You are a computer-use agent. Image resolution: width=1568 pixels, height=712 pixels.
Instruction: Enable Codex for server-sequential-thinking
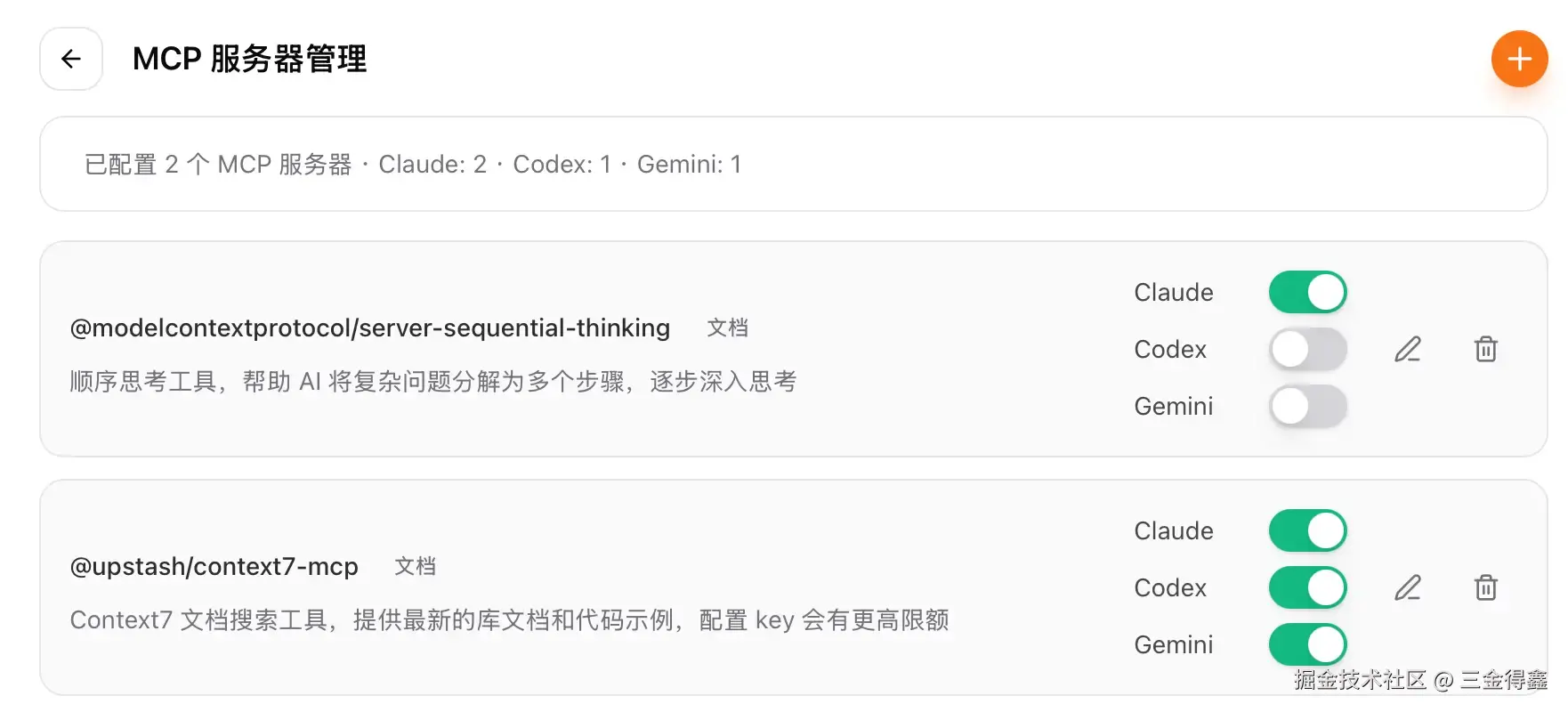[x=1307, y=349]
